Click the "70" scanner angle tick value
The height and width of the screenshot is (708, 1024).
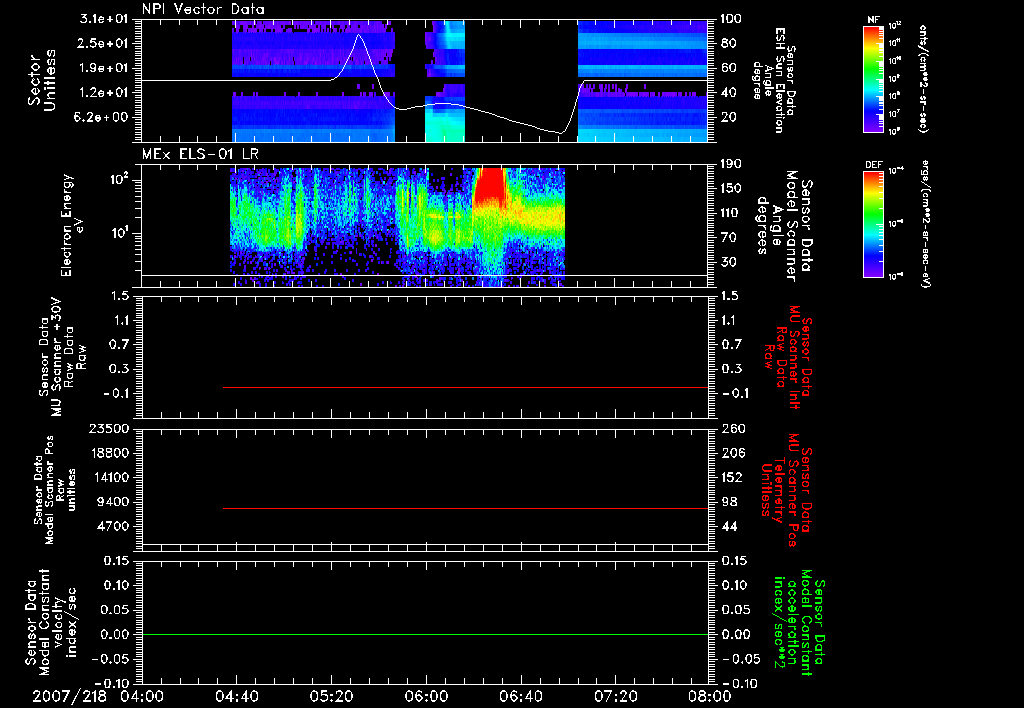tap(728, 237)
